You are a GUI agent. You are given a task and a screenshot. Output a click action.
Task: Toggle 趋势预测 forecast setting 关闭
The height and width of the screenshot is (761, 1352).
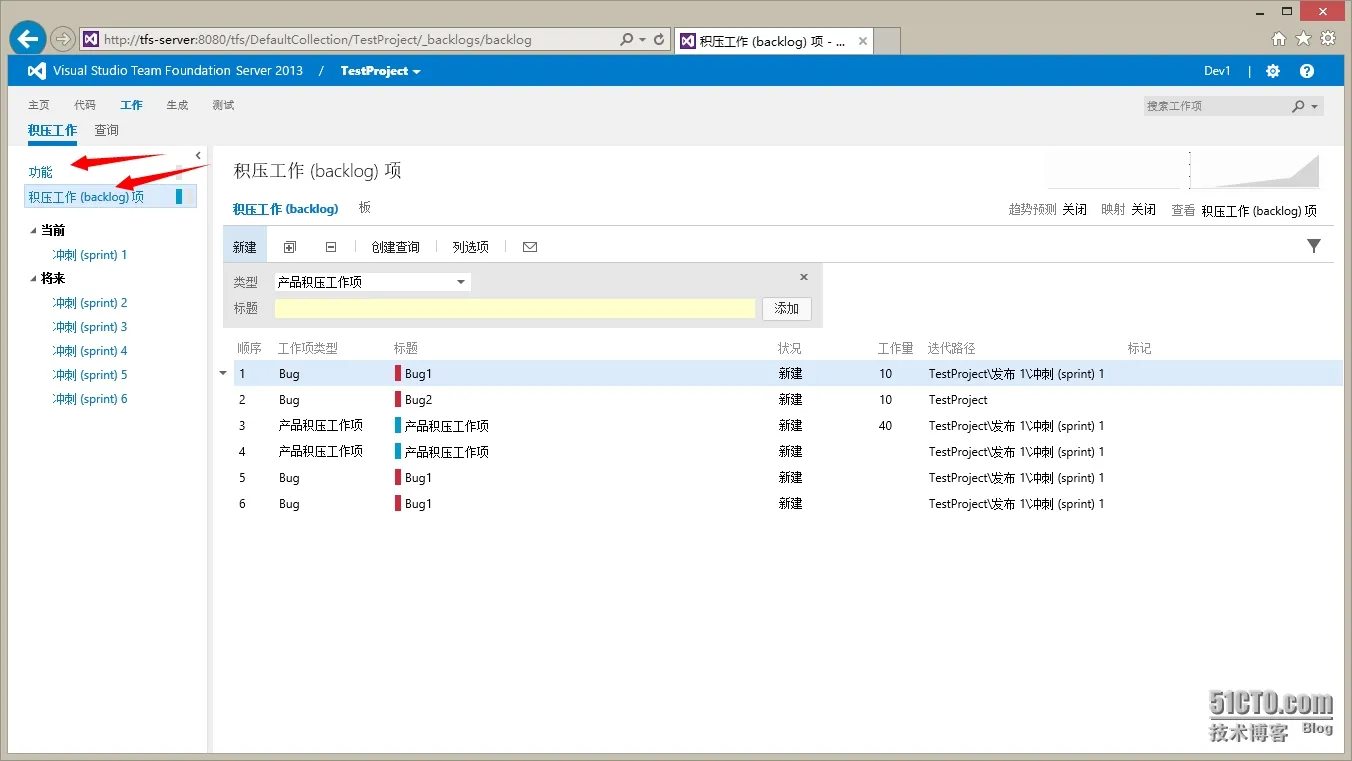[x=1074, y=210]
